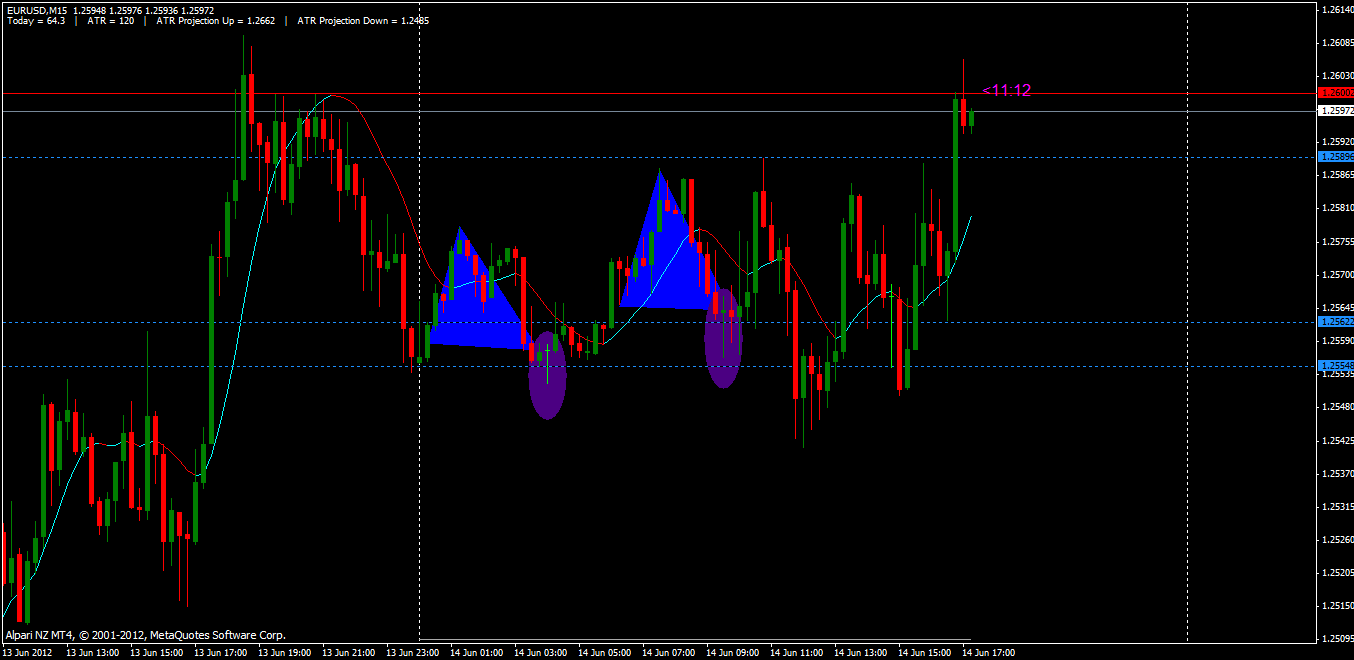
Task: Click the magenta <11:12 candle timer label
Action: click(x=1006, y=90)
